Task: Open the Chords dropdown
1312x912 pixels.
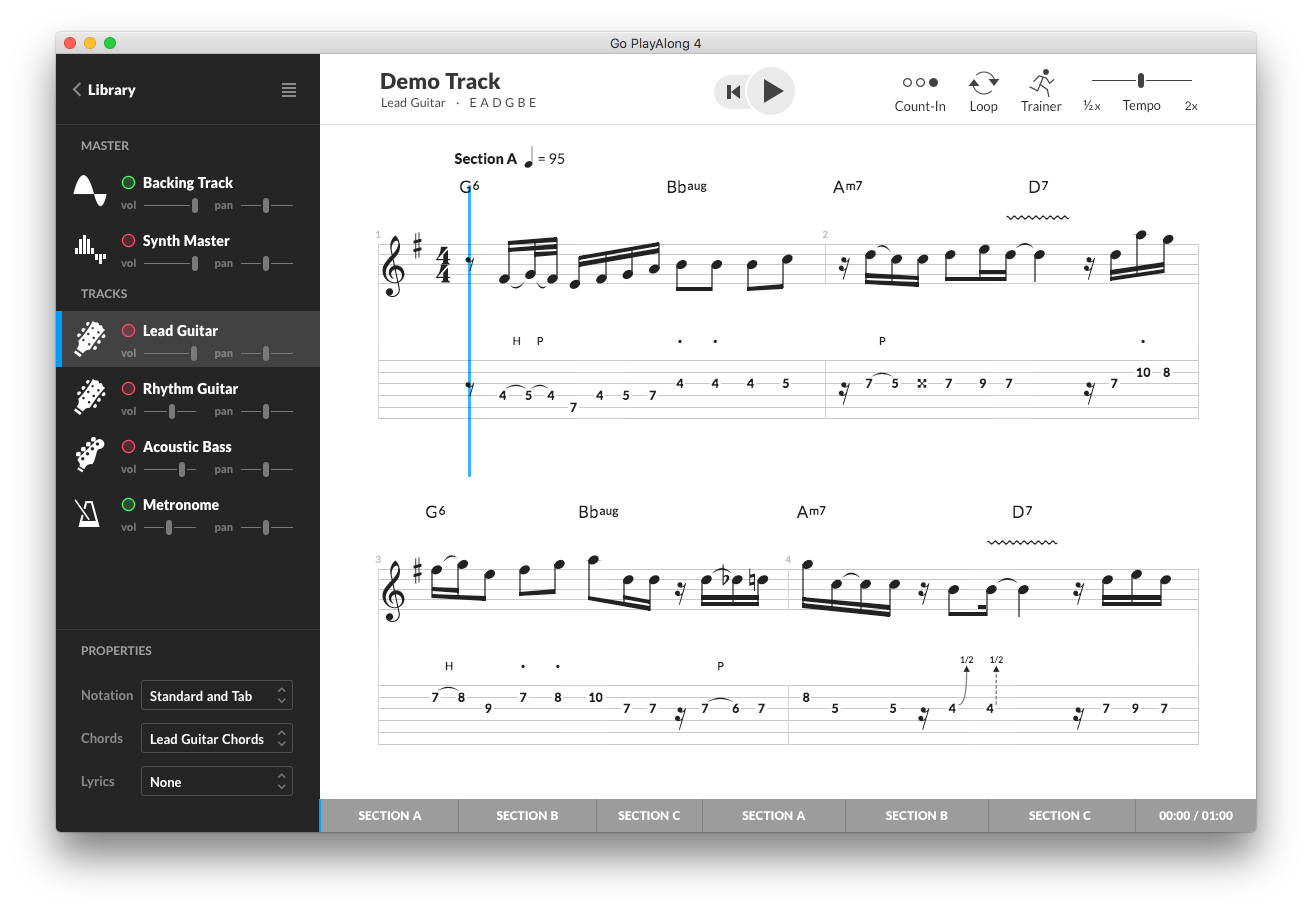Action: [217, 739]
